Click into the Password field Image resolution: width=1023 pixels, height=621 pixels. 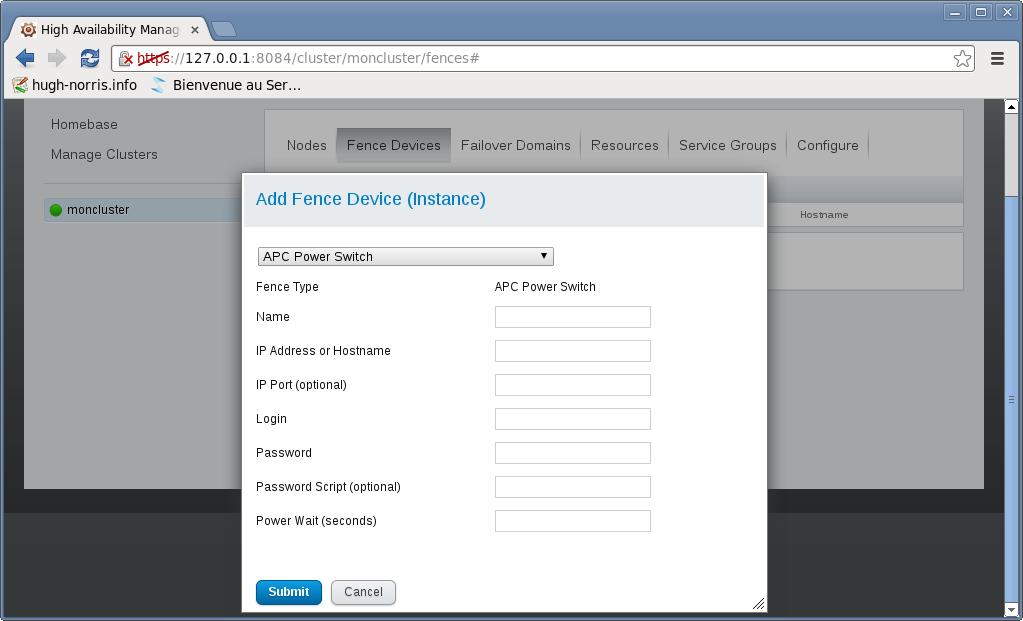pos(572,453)
